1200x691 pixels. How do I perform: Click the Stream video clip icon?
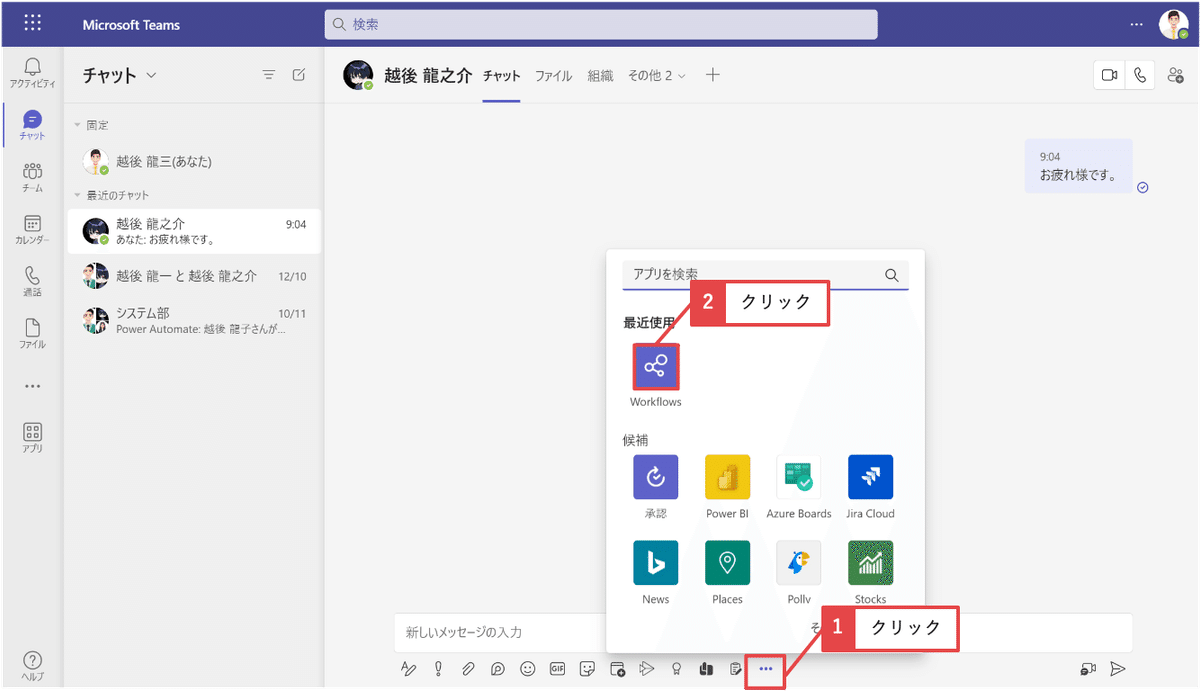647,669
